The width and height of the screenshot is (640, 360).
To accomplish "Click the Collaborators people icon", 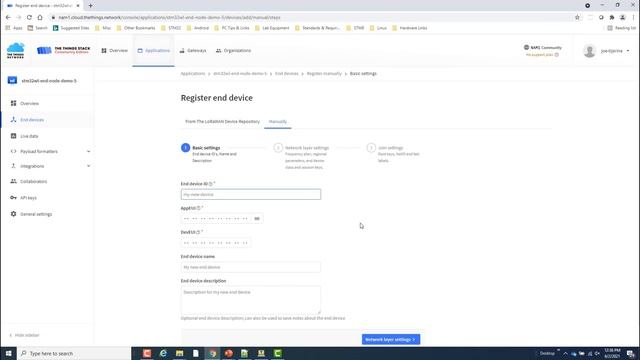I will (13, 181).
